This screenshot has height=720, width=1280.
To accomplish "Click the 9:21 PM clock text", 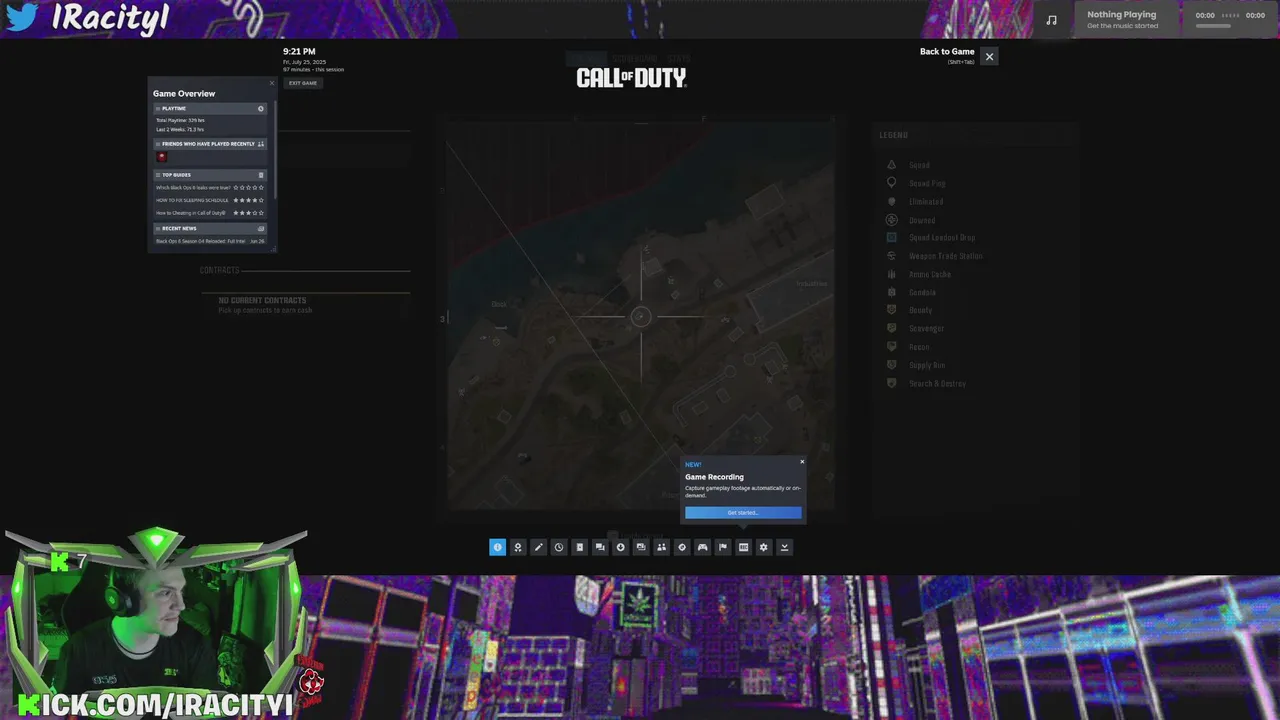I will pos(299,51).
